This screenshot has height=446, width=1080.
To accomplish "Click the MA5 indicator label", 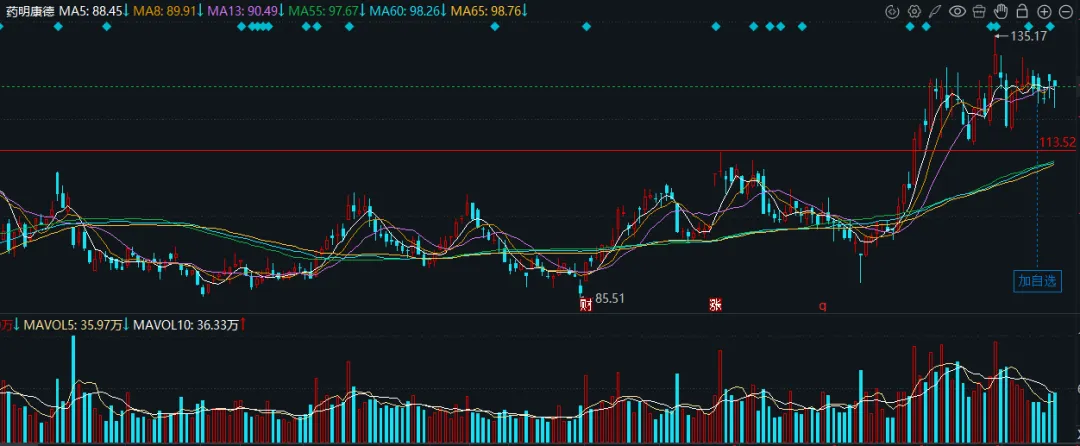I will (x=93, y=11).
